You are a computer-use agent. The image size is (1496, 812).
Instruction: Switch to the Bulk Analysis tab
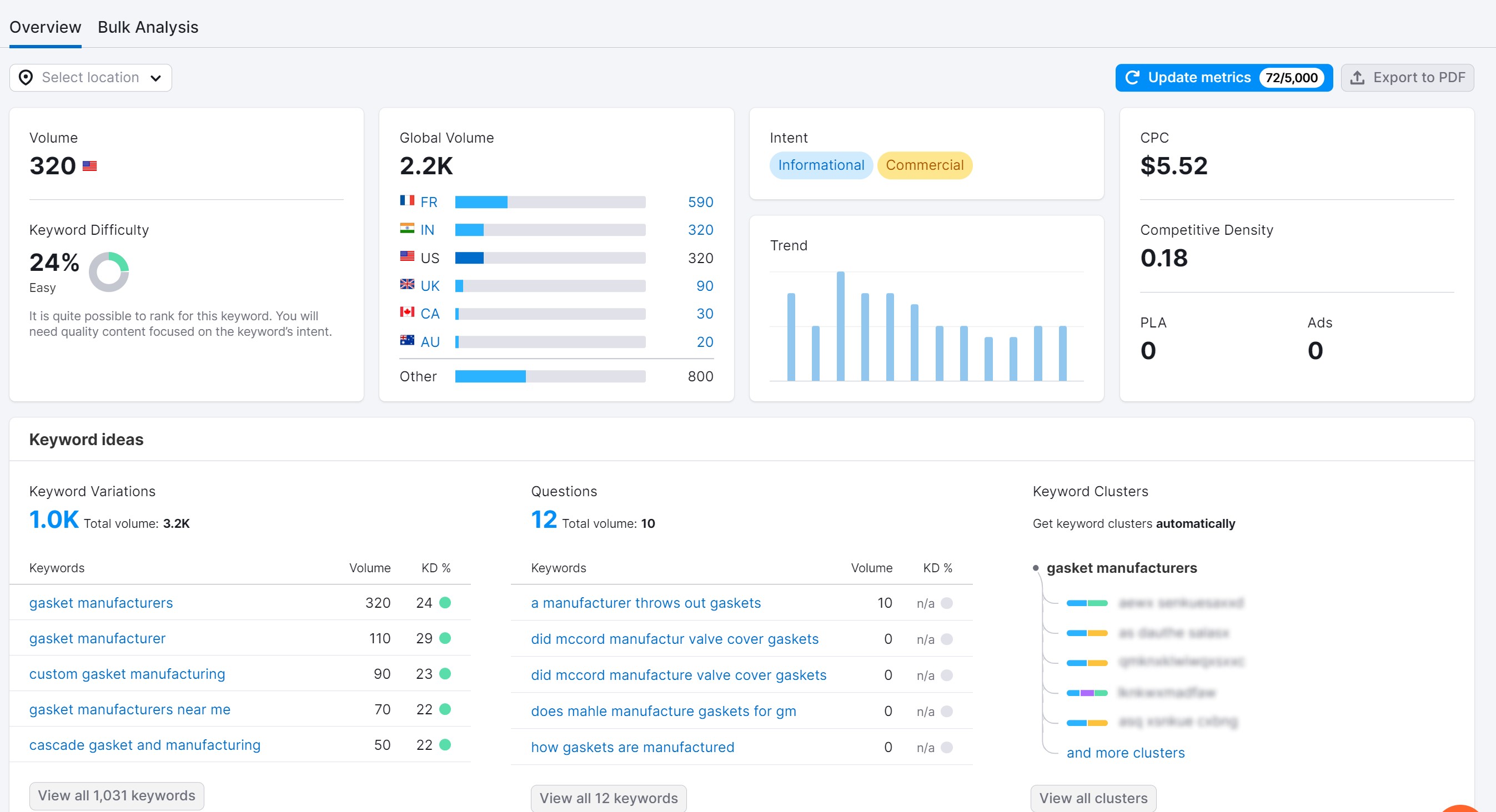(x=148, y=27)
